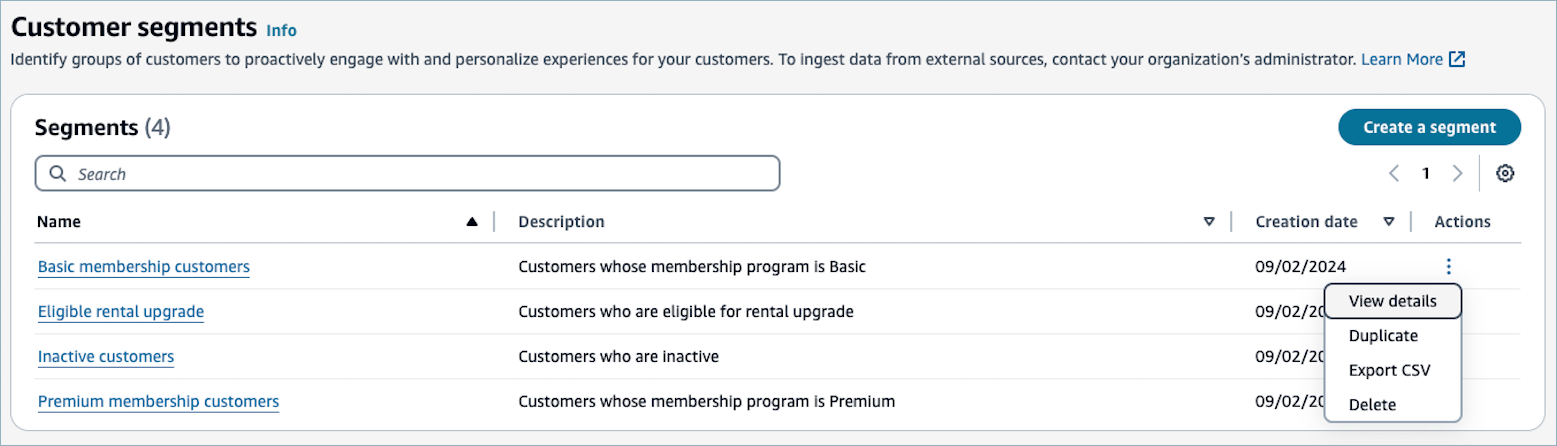1557x446 pixels.
Task: Select Export CSV menu option
Action: (x=1389, y=370)
